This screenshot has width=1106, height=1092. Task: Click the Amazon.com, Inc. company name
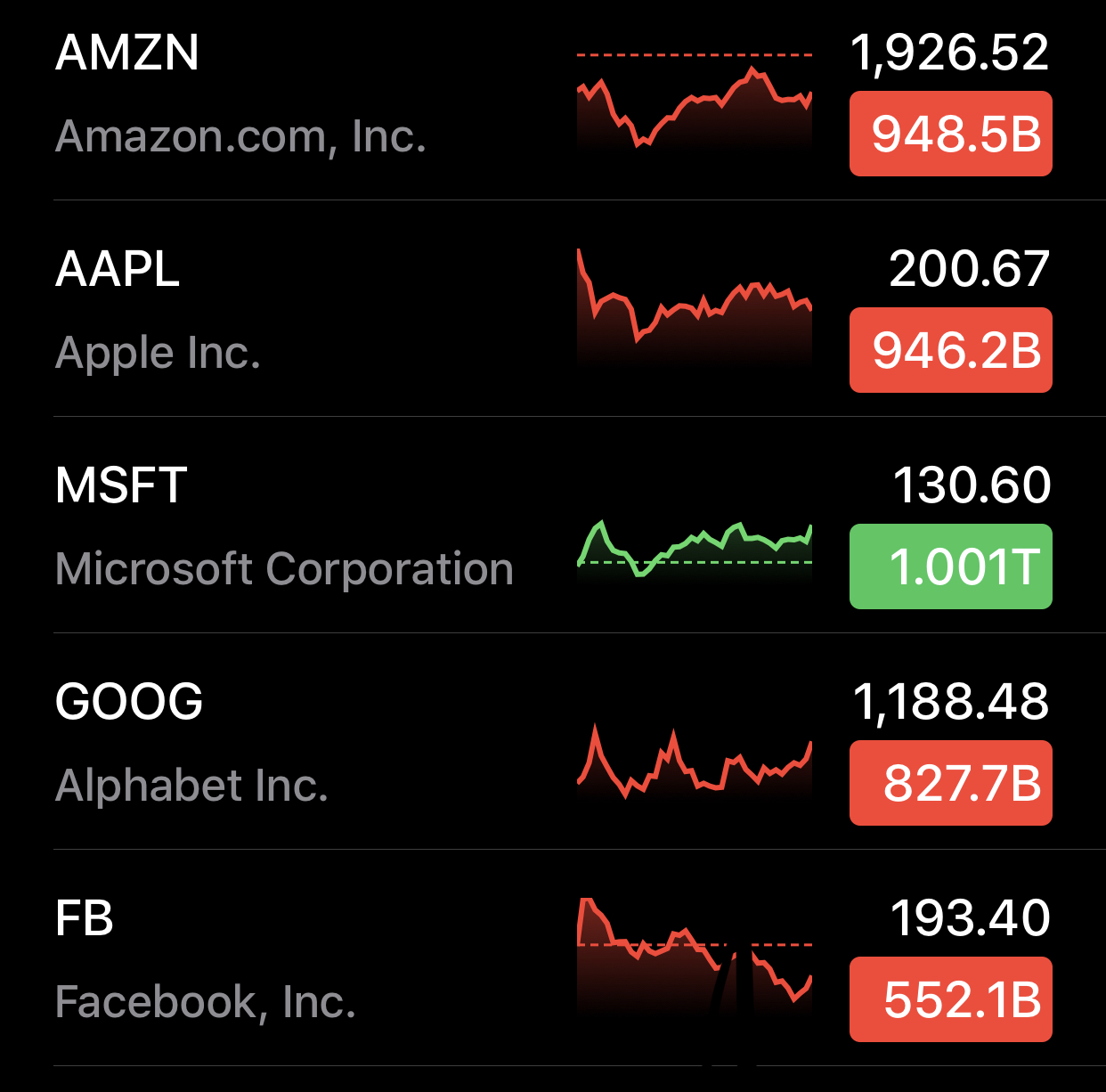[240, 136]
